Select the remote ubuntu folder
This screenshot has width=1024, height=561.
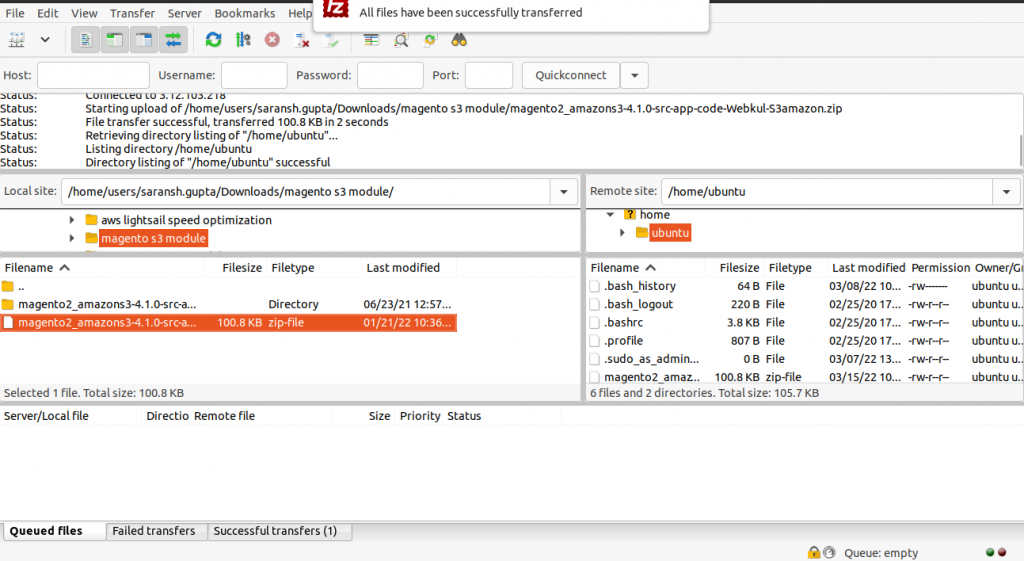coord(670,232)
